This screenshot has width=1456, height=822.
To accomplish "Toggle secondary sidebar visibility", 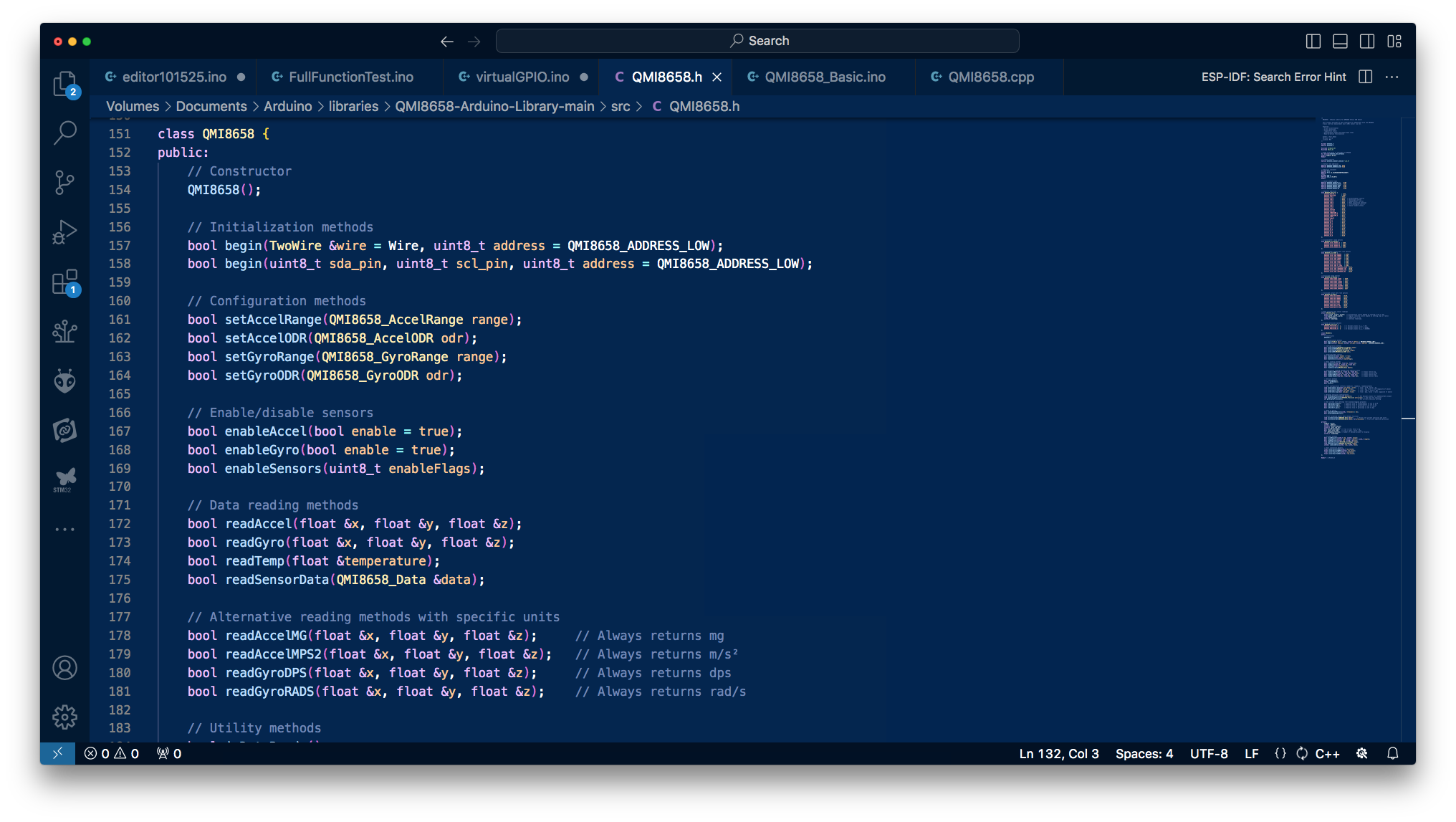I will tap(1367, 42).
